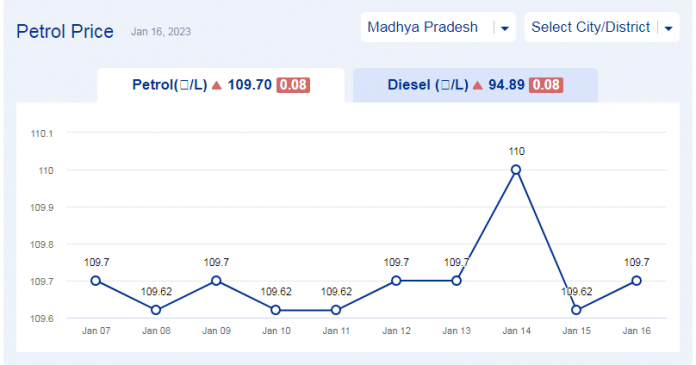
Task: Select the Jan 10 data point
Action: pos(276,310)
